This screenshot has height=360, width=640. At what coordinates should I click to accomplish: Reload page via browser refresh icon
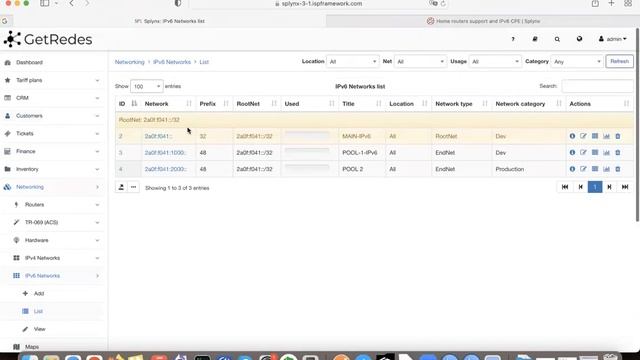[443, 4]
